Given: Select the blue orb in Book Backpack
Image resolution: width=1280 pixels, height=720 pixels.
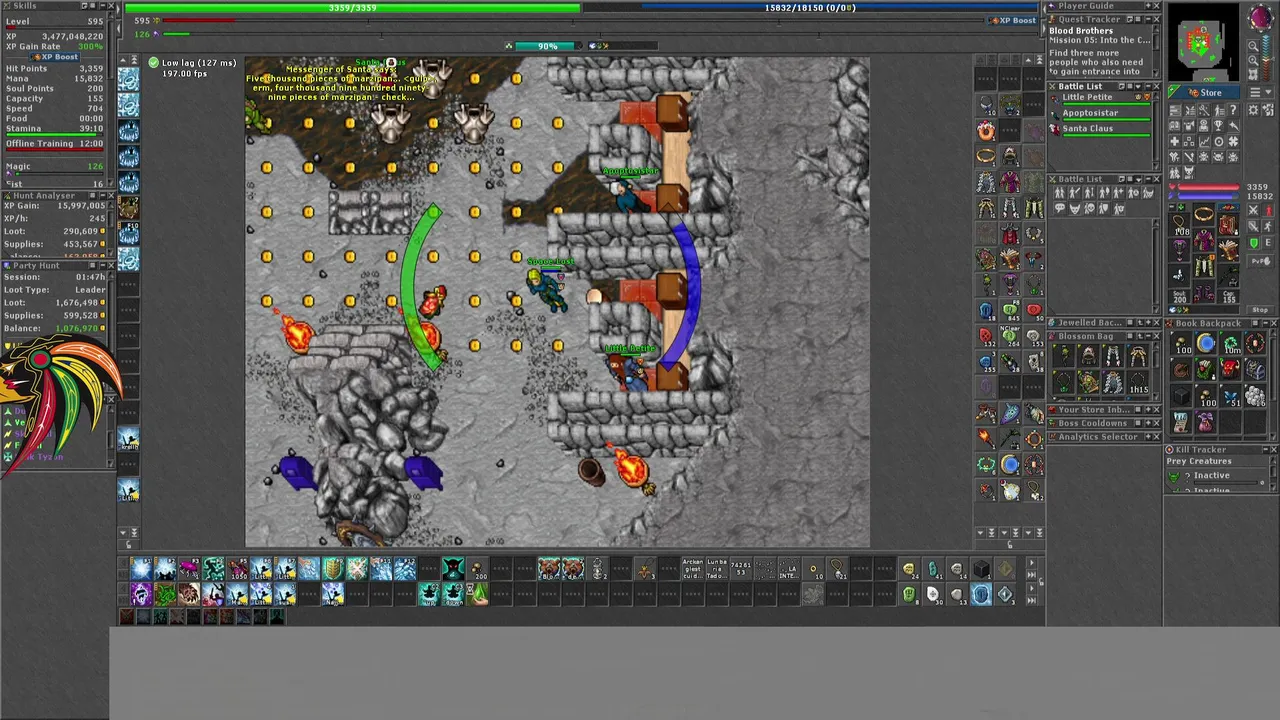Looking at the screenshot, I should click(x=1206, y=343).
